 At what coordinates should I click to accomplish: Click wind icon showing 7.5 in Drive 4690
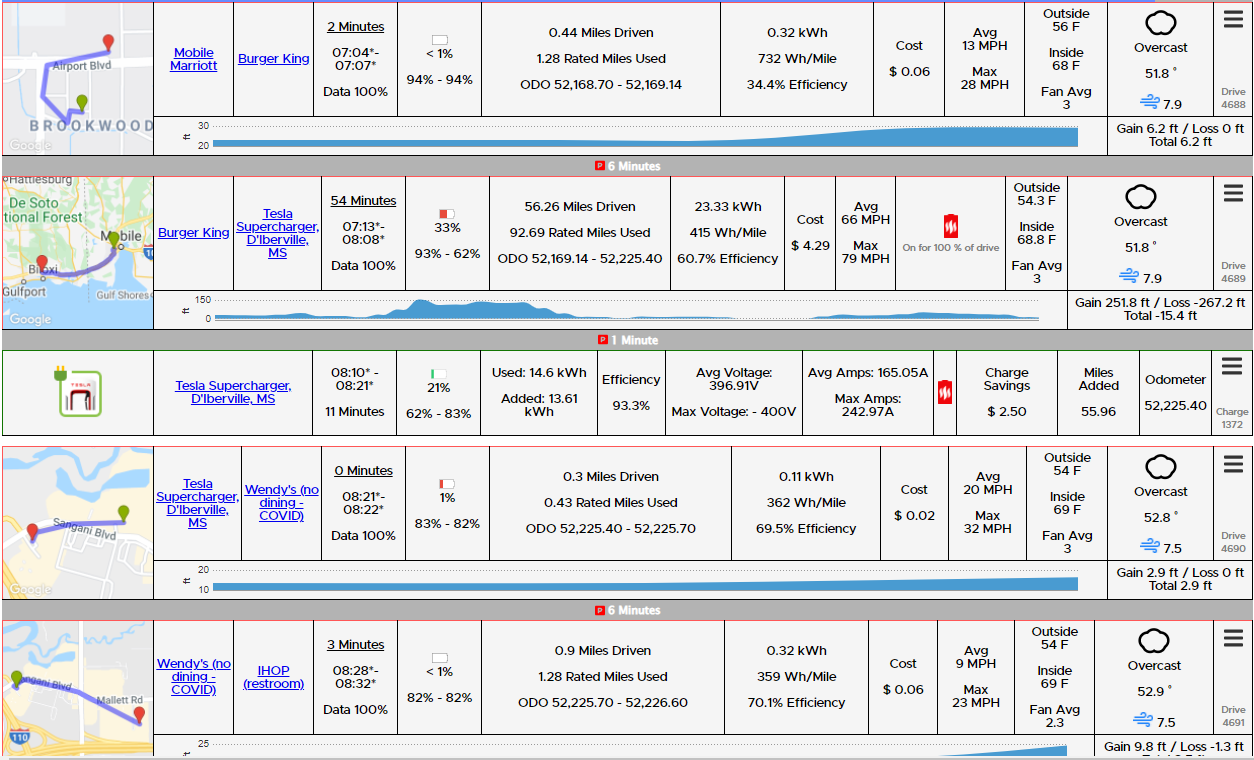pos(1150,547)
